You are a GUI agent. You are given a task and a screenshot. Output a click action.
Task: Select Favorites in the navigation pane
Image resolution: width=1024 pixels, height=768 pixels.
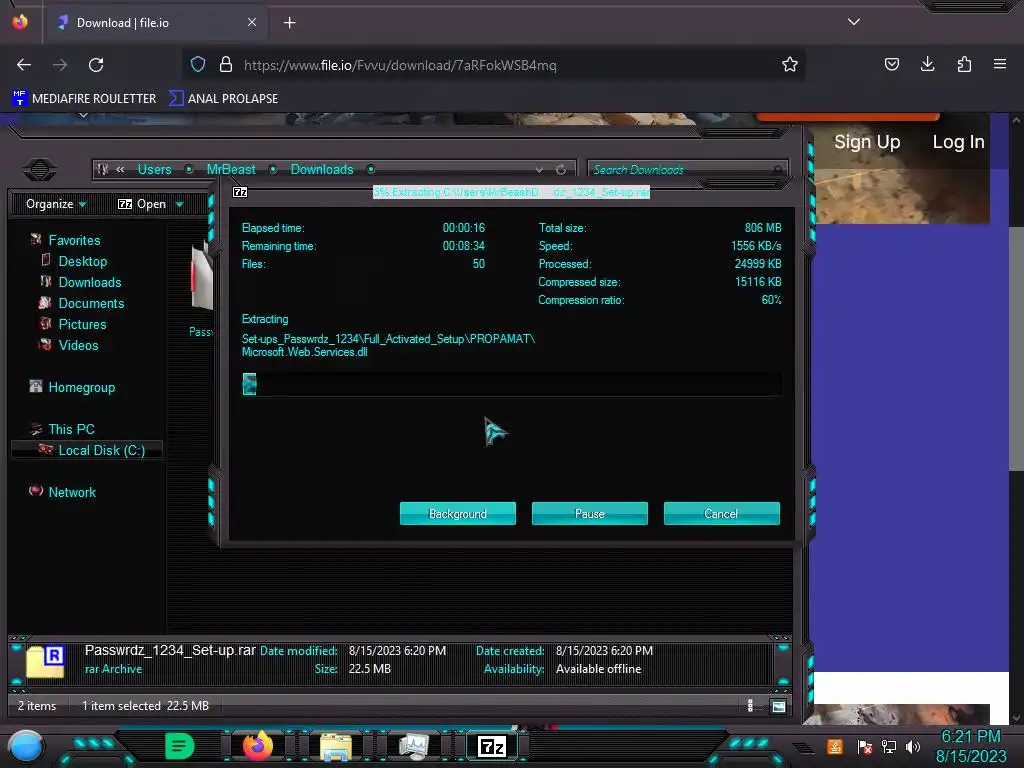pyautogui.click(x=74, y=240)
